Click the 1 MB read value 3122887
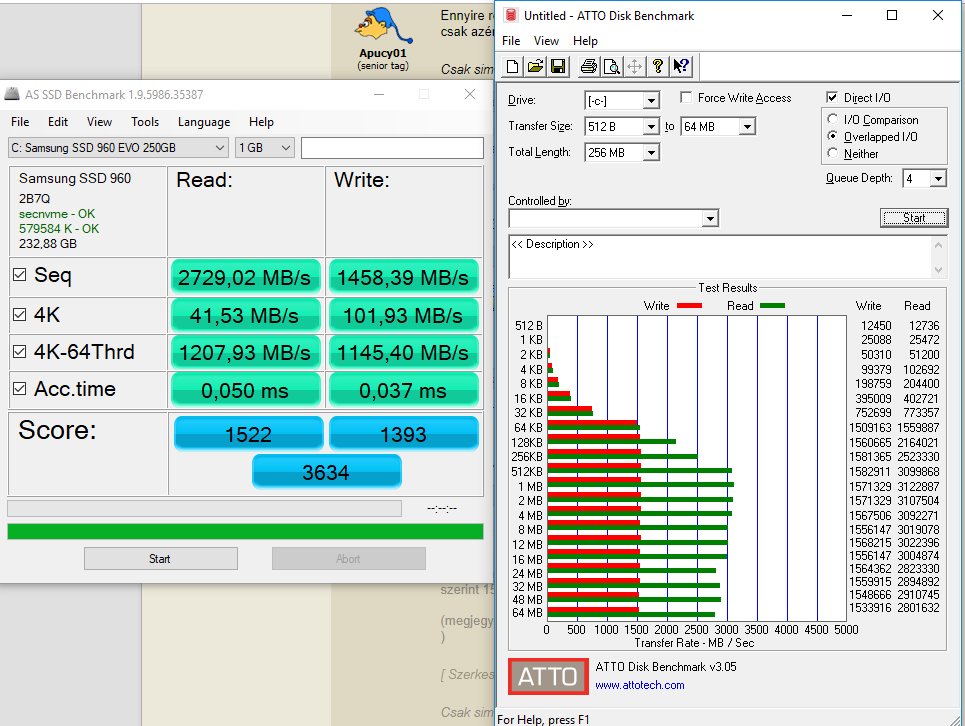Screen dimensions: 965x726 [x=918, y=487]
